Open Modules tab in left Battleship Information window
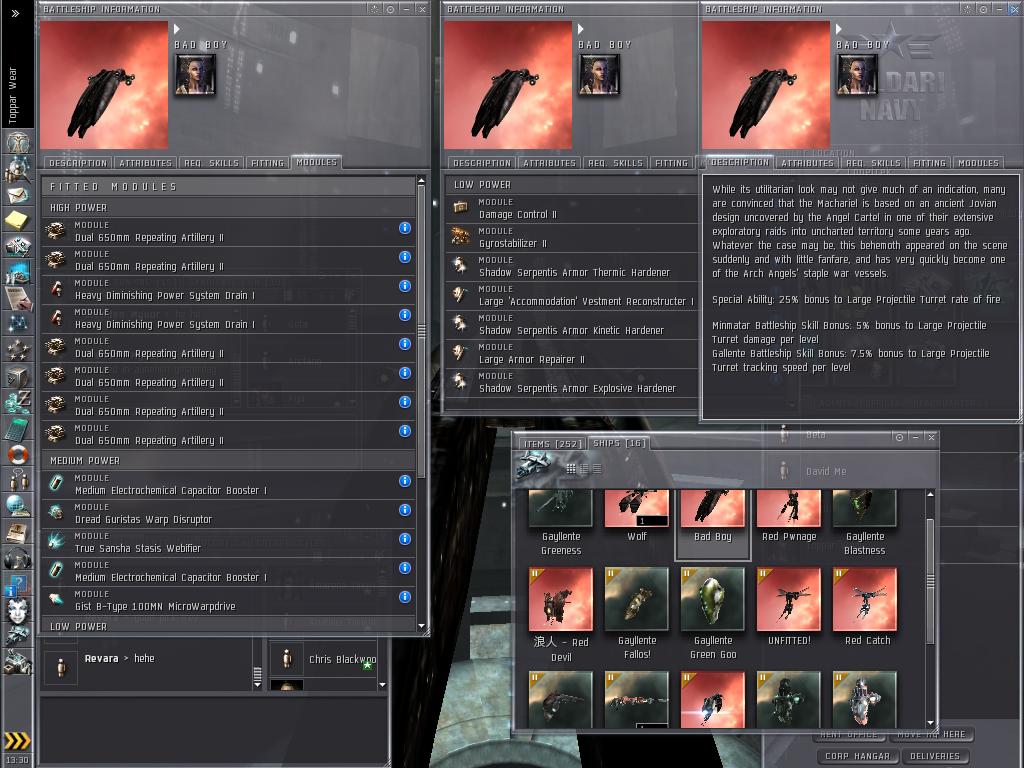This screenshot has width=1024, height=768. tap(316, 162)
